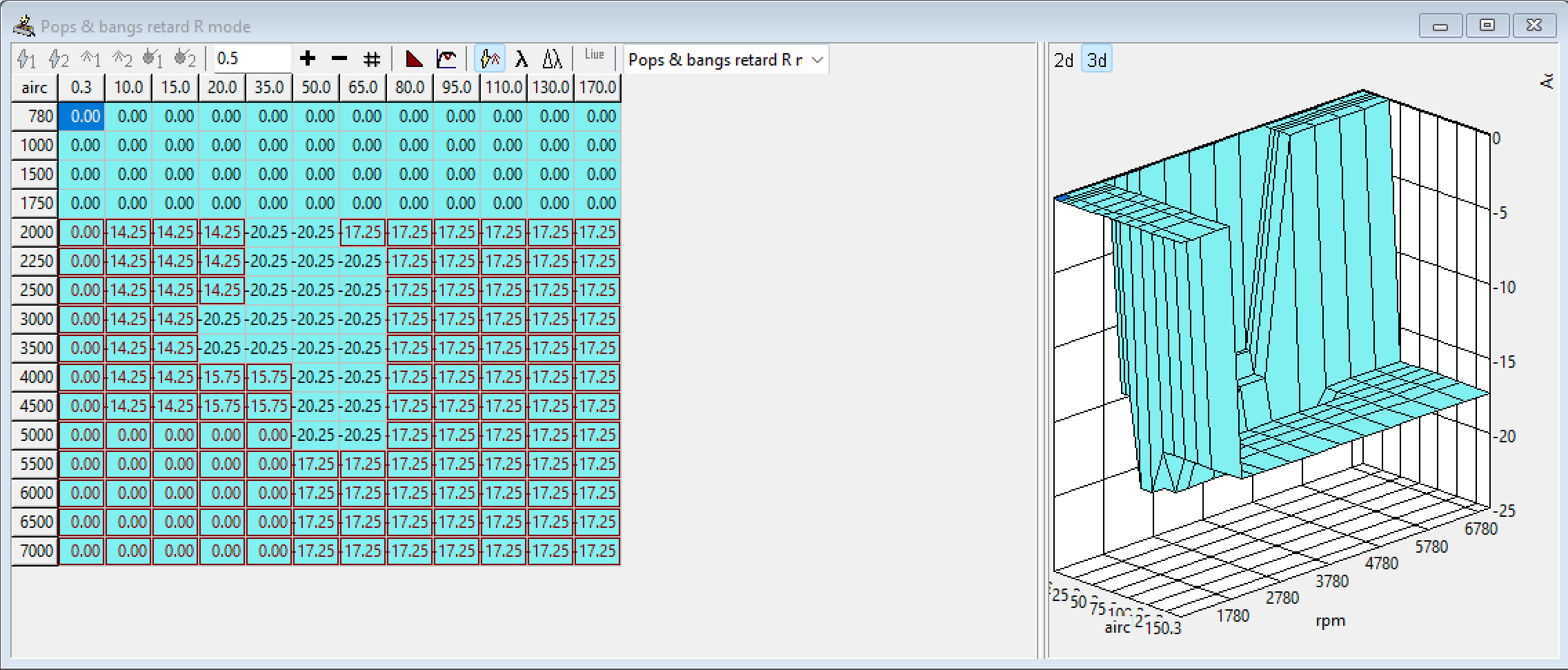
Task: Toggle the spark overlay display button
Action: (490, 59)
